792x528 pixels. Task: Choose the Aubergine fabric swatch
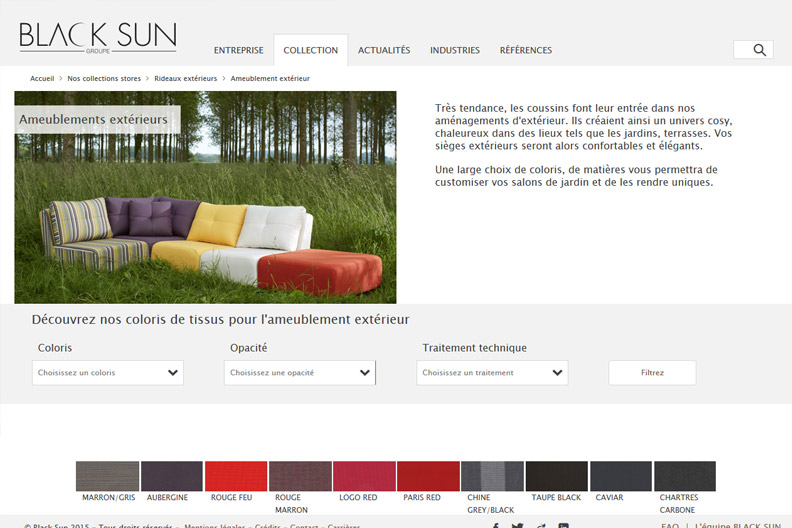click(x=172, y=476)
